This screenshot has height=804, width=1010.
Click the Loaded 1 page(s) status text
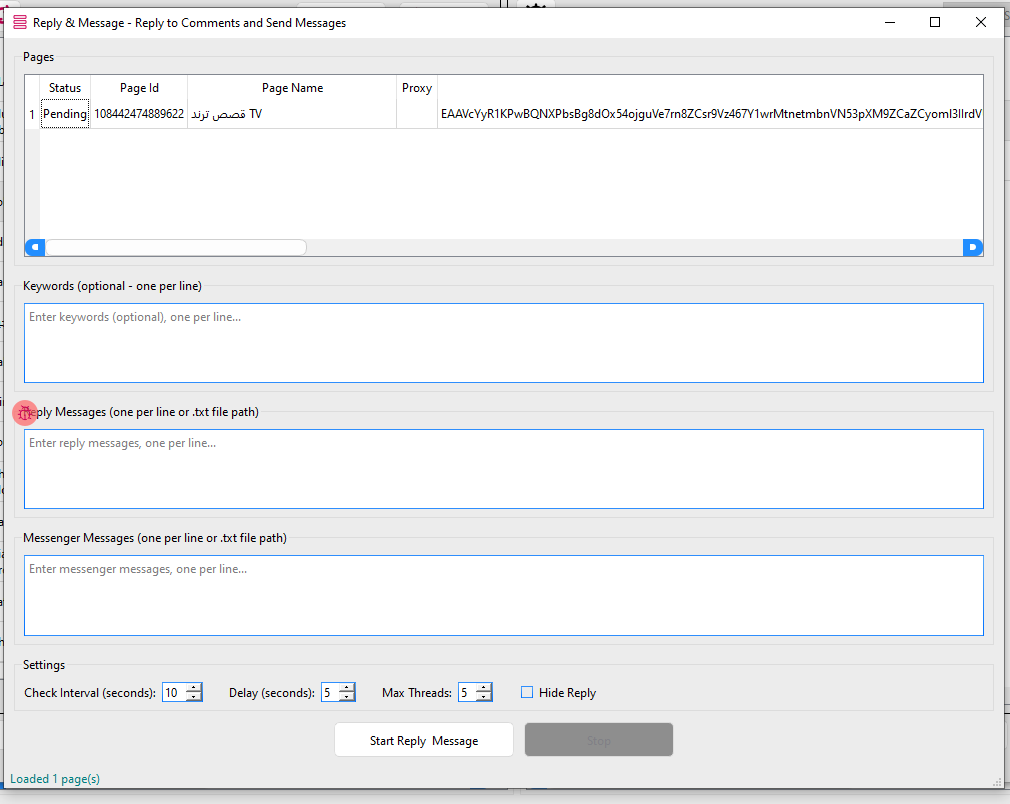click(53, 778)
